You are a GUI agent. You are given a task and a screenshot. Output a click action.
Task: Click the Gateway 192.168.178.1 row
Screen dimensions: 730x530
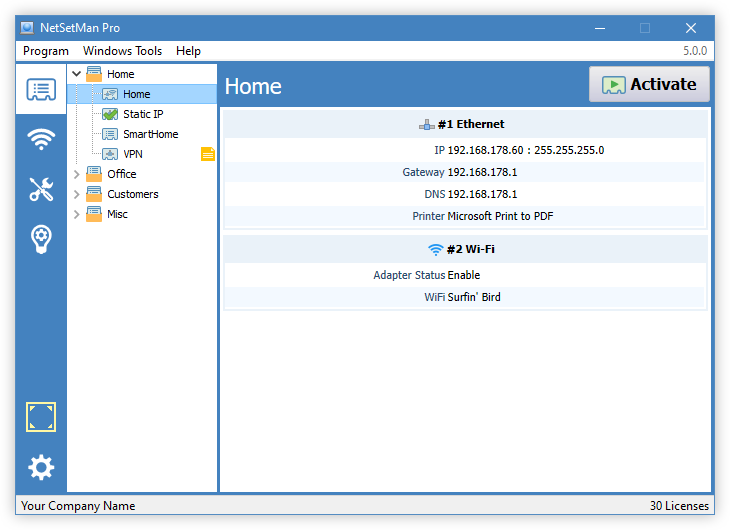pos(465,172)
